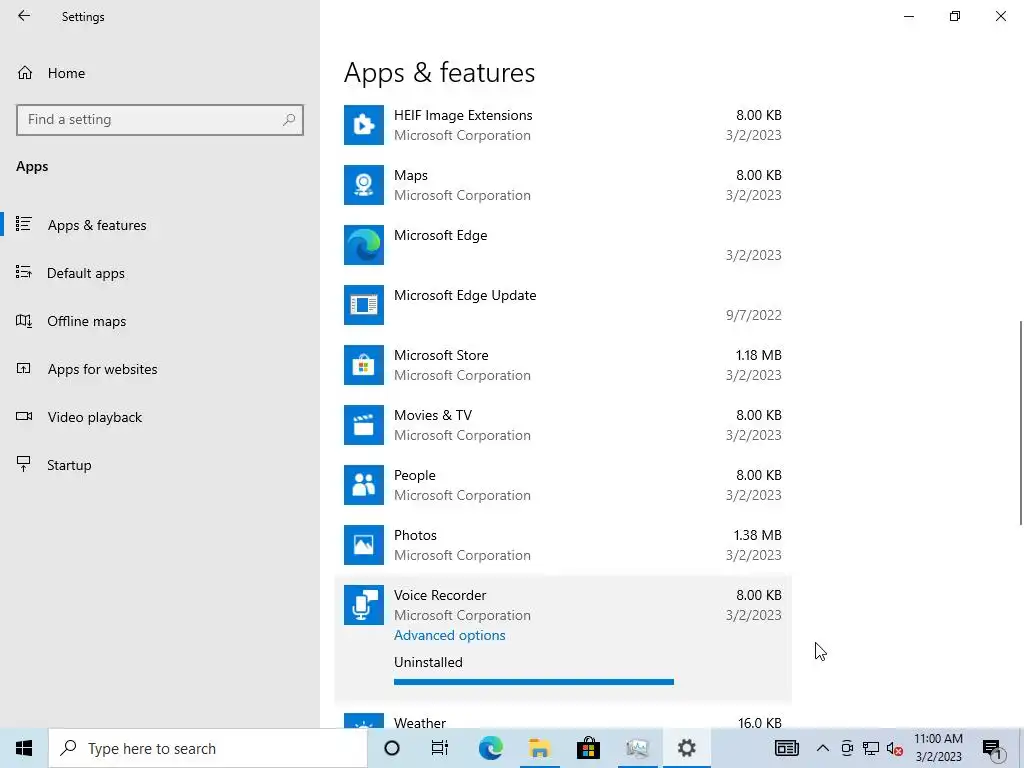Select the People app entry
This screenshot has width=1024, height=768.
[x=563, y=485]
